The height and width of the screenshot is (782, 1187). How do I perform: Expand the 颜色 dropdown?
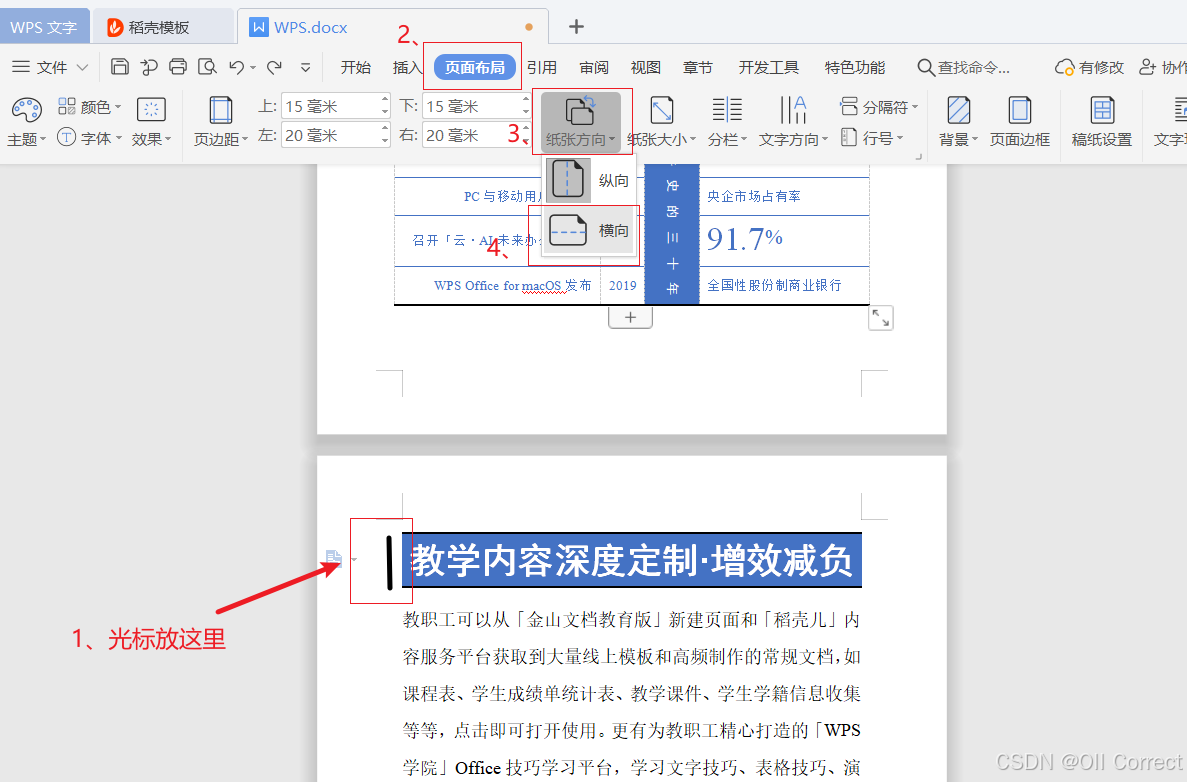[89, 107]
